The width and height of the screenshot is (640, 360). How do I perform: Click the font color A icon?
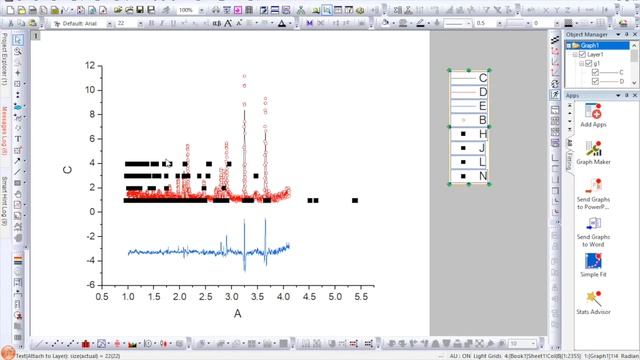[x=282, y=23]
